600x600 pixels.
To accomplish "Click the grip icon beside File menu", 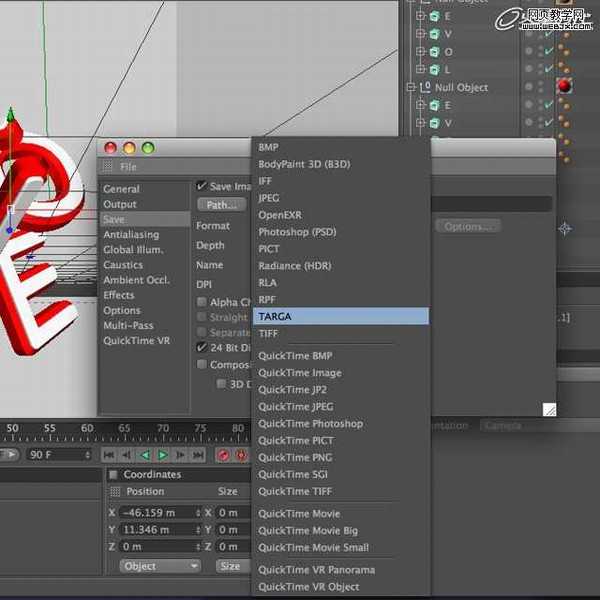I will coord(108,167).
